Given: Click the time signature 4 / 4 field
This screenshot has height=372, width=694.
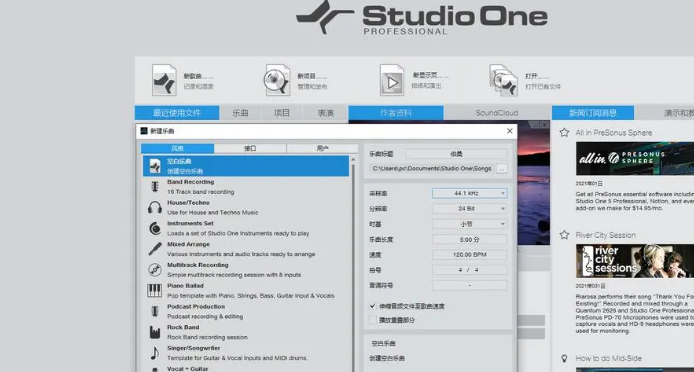Looking at the screenshot, I should 470,270.
